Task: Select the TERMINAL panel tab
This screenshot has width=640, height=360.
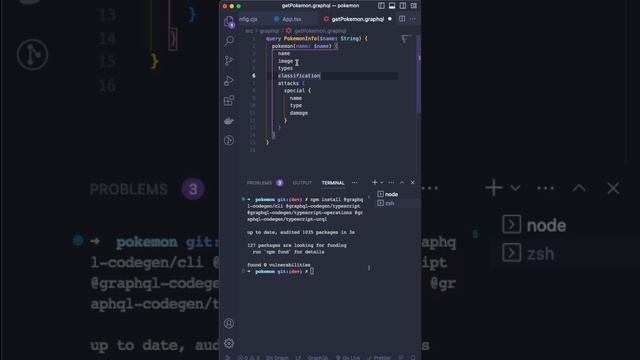Action: (x=333, y=183)
